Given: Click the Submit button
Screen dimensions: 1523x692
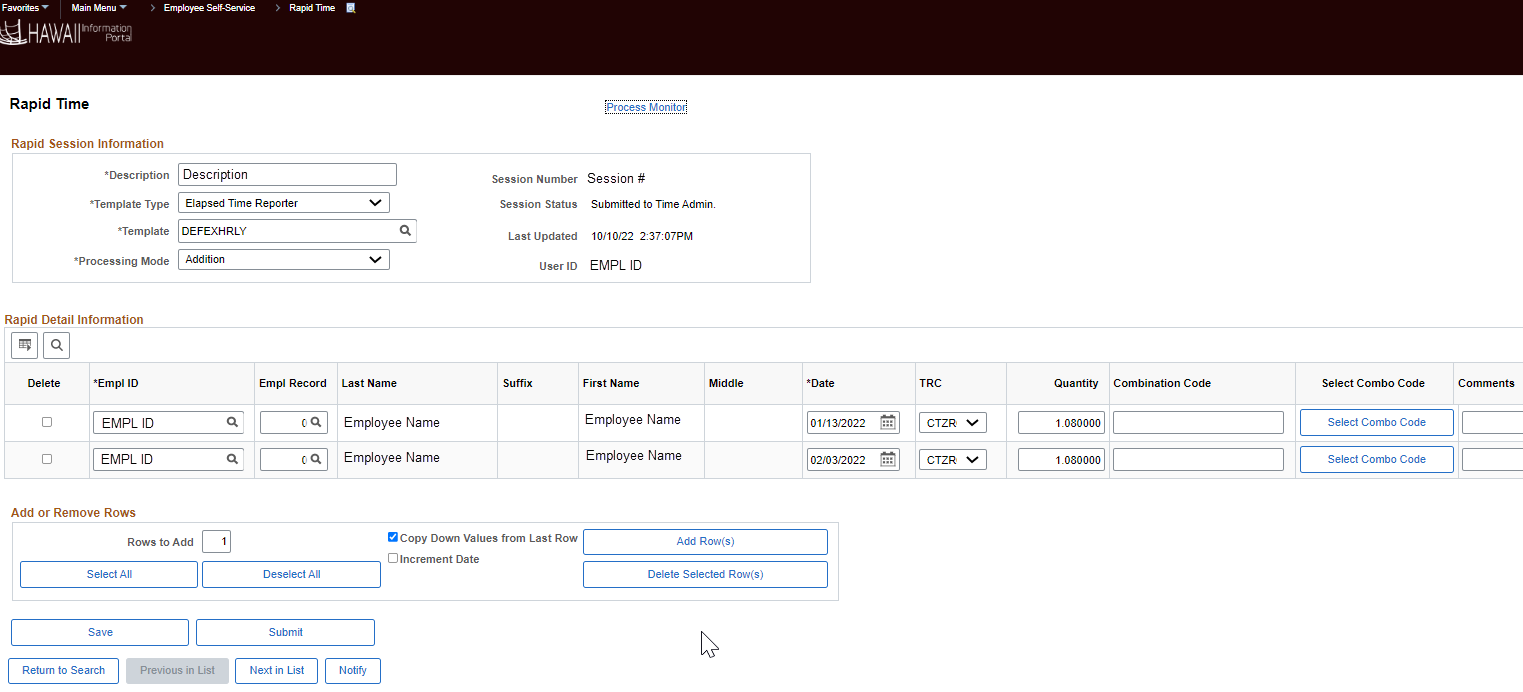Looking at the screenshot, I should 285,632.
